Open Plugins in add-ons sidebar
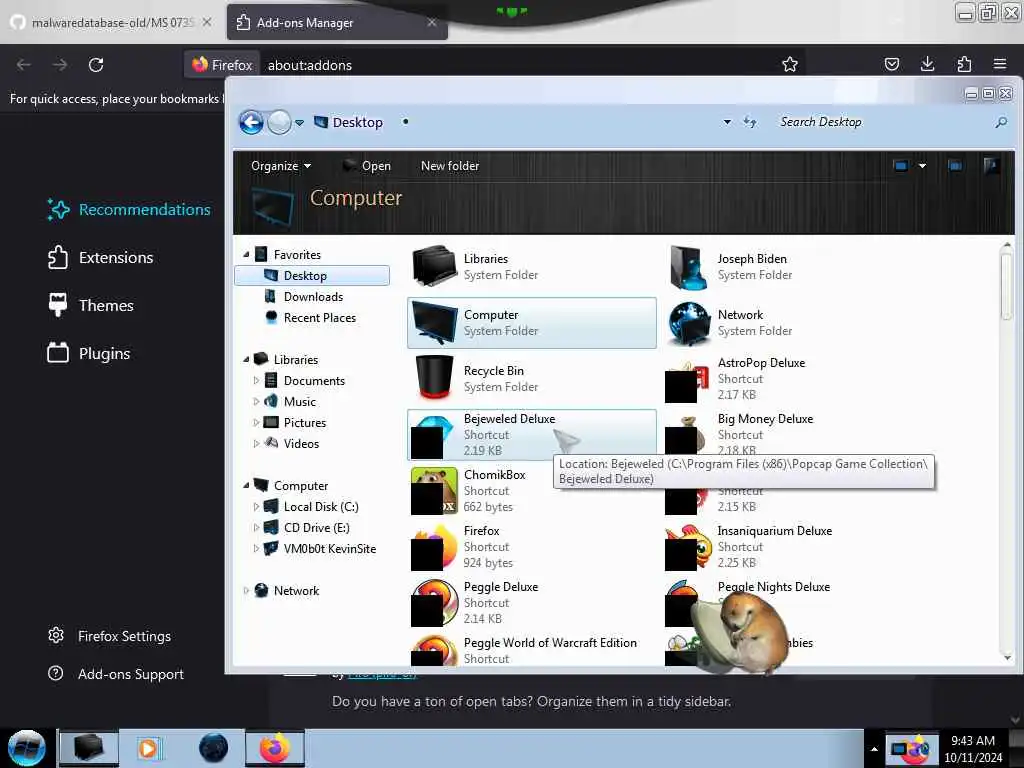 tap(89, 353)
